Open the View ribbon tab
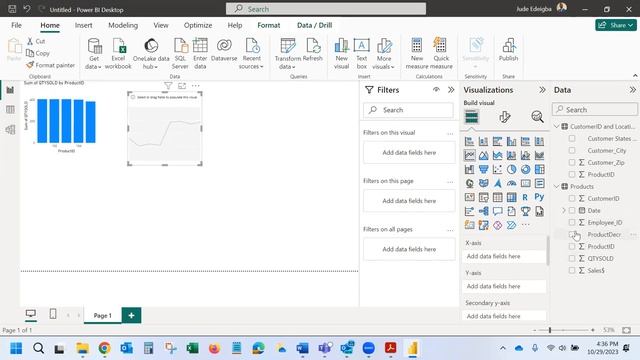The height and width of the screenshot is (360, 640). tap(161, 25)
